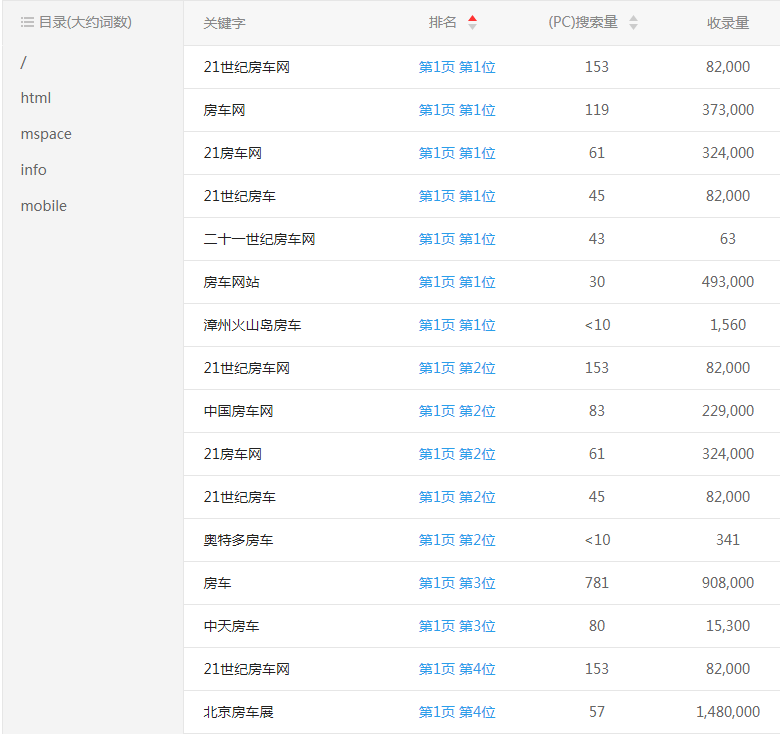Choose the info directory entry
This screenshot has width=780, height=734.
coord(34,170)
